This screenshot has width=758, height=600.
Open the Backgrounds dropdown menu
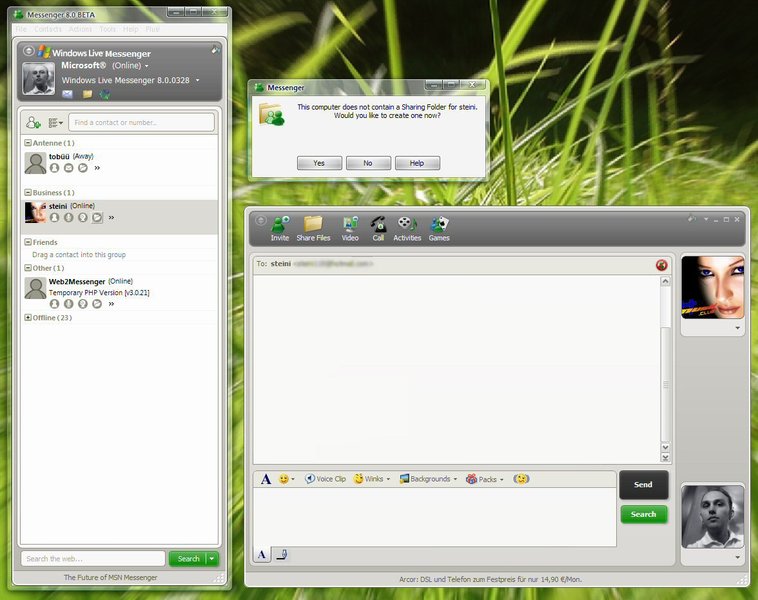click(x=428, y=479)
